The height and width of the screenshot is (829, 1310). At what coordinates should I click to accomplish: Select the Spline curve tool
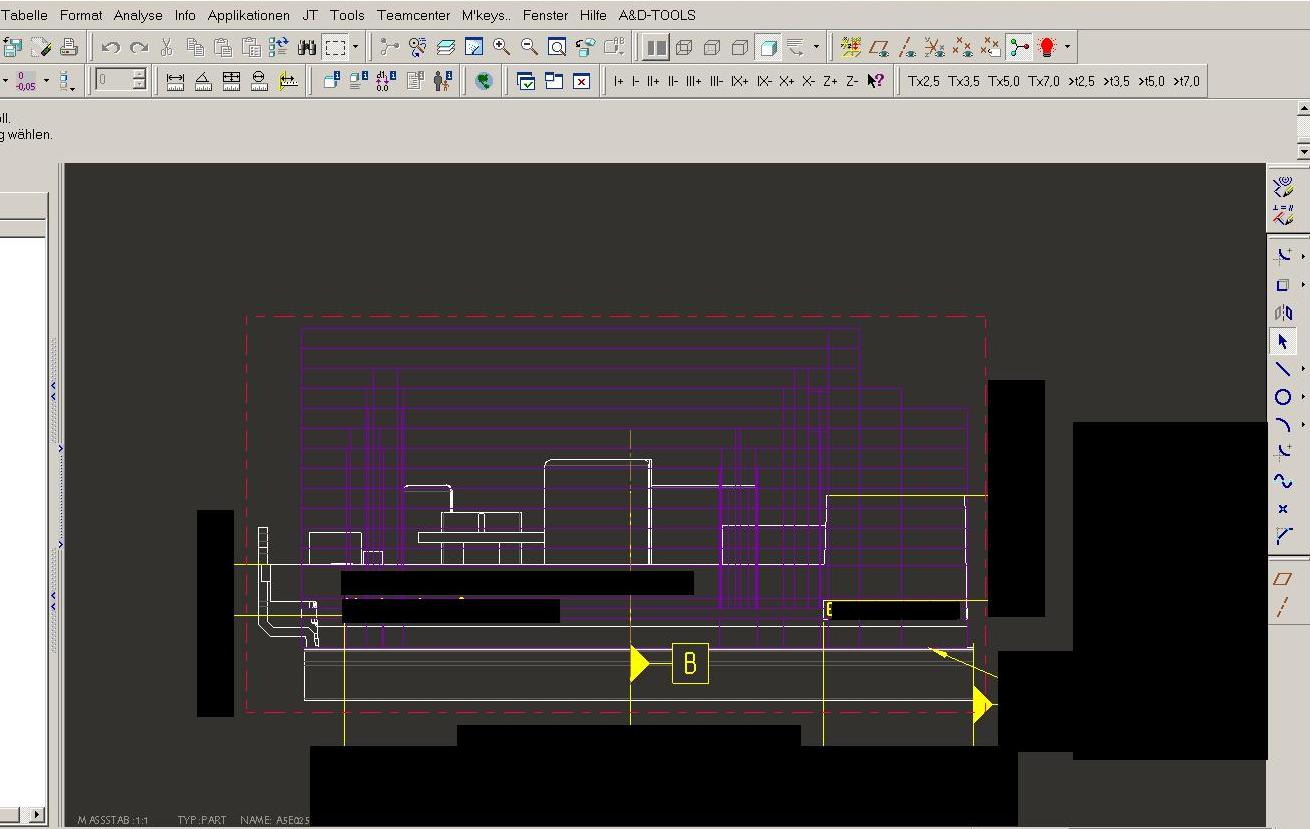[1282, 481]
